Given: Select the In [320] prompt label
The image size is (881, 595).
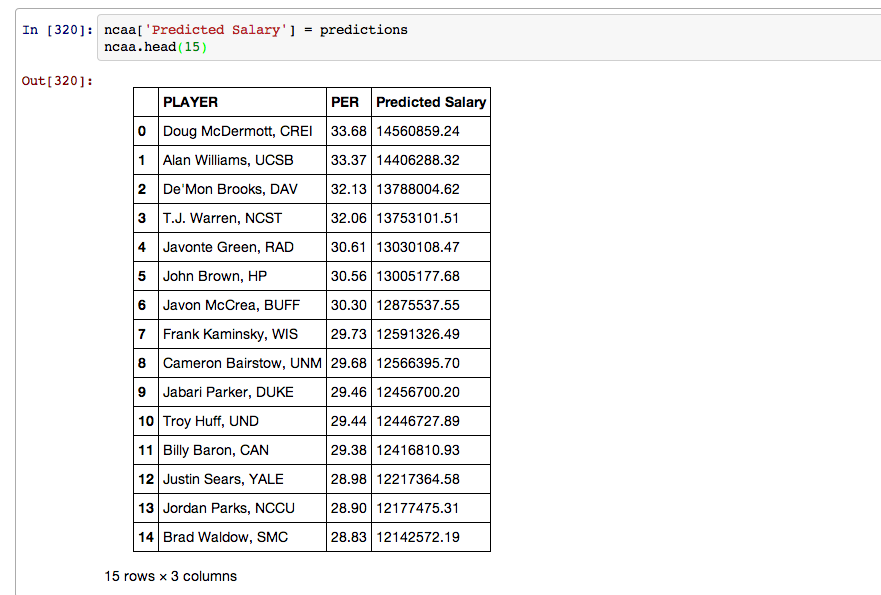Looking at the screenshot, I should [57, 30].
